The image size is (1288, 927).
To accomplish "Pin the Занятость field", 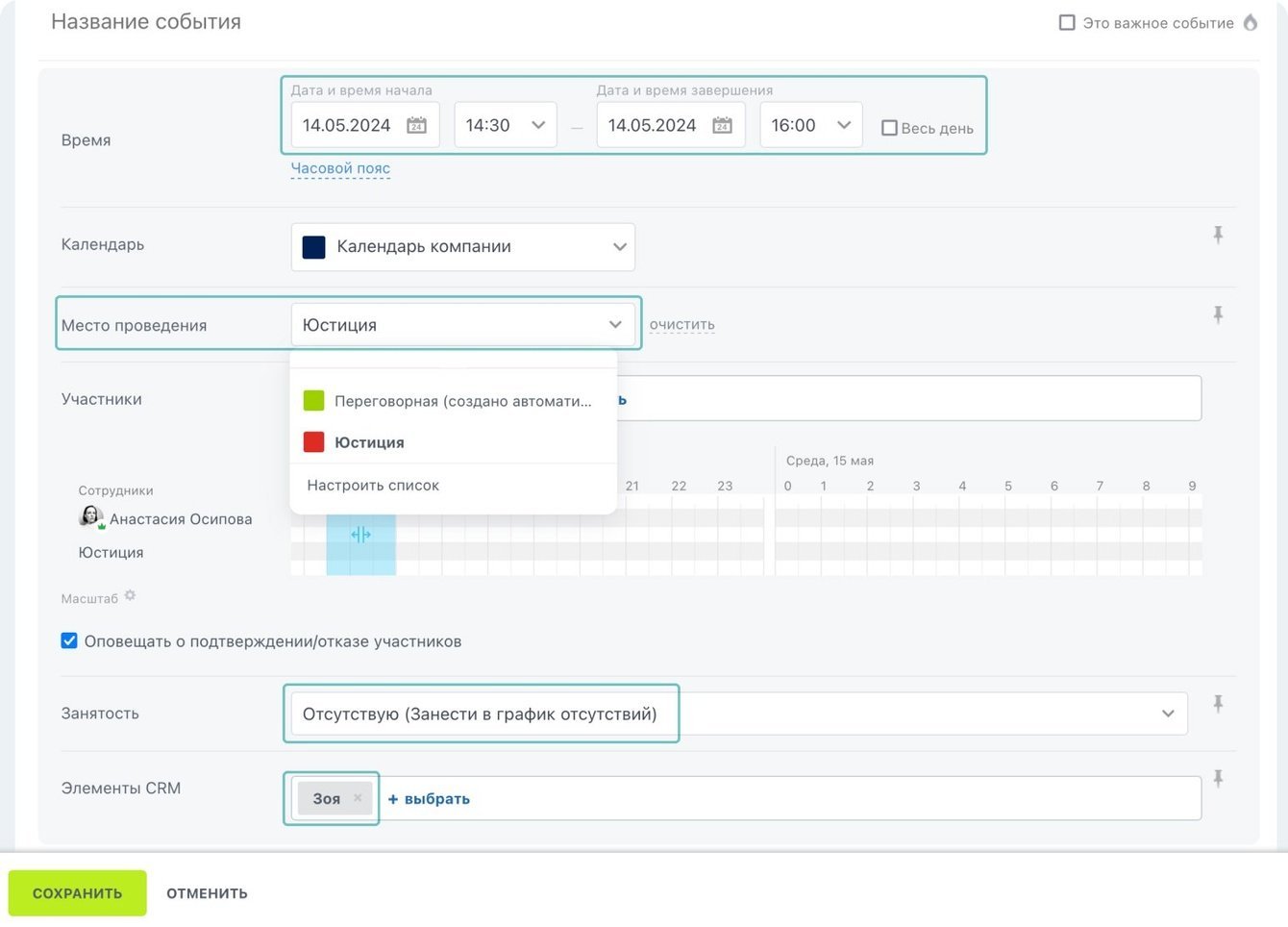I will (x=1218, y=704).
